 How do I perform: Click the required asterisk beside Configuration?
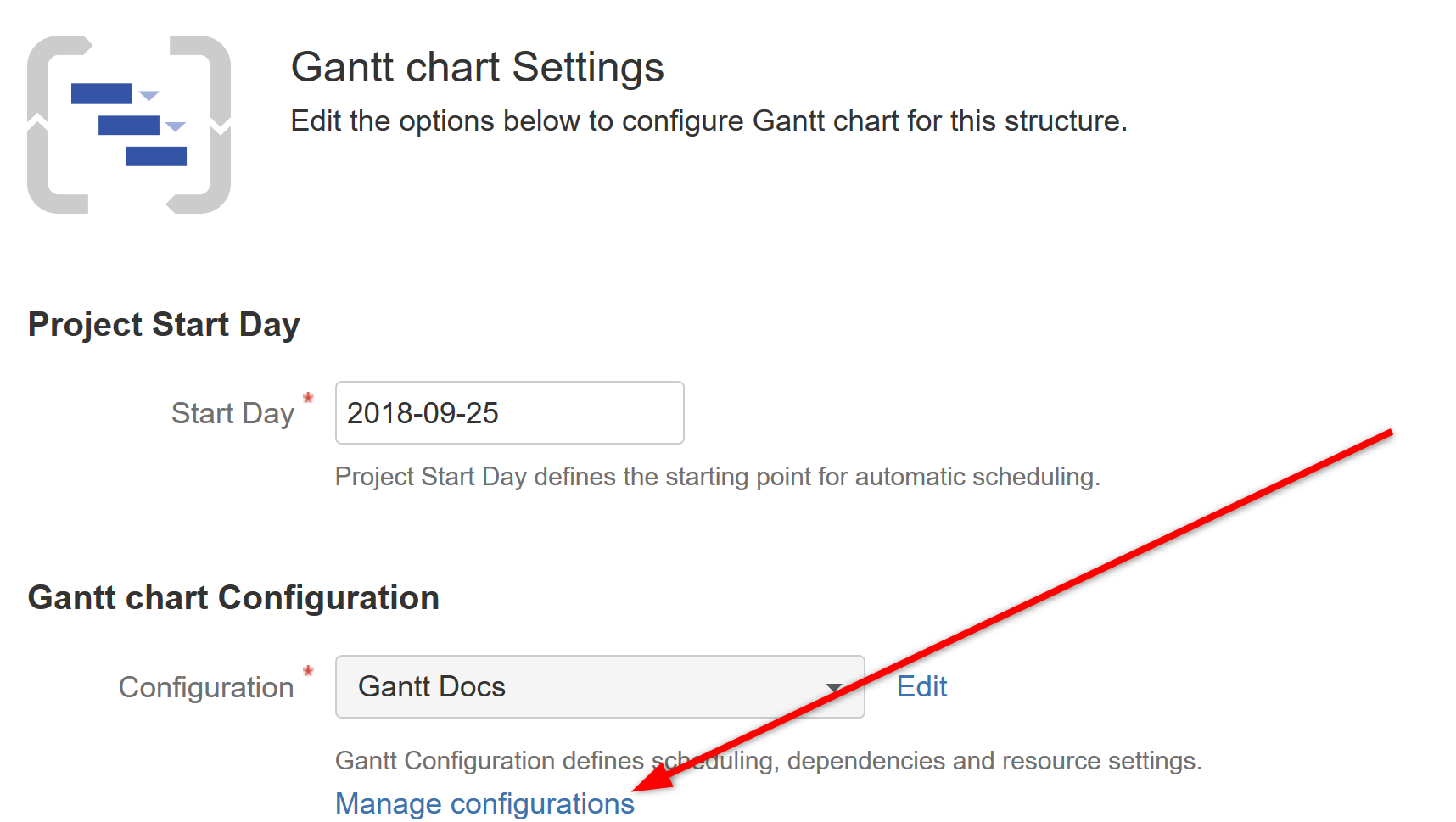(308, 671)
